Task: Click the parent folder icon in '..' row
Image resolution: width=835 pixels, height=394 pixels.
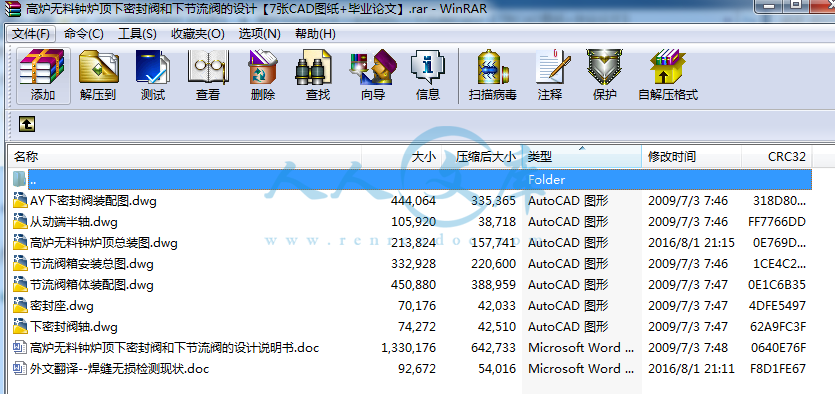Action: tap(20, 179)
